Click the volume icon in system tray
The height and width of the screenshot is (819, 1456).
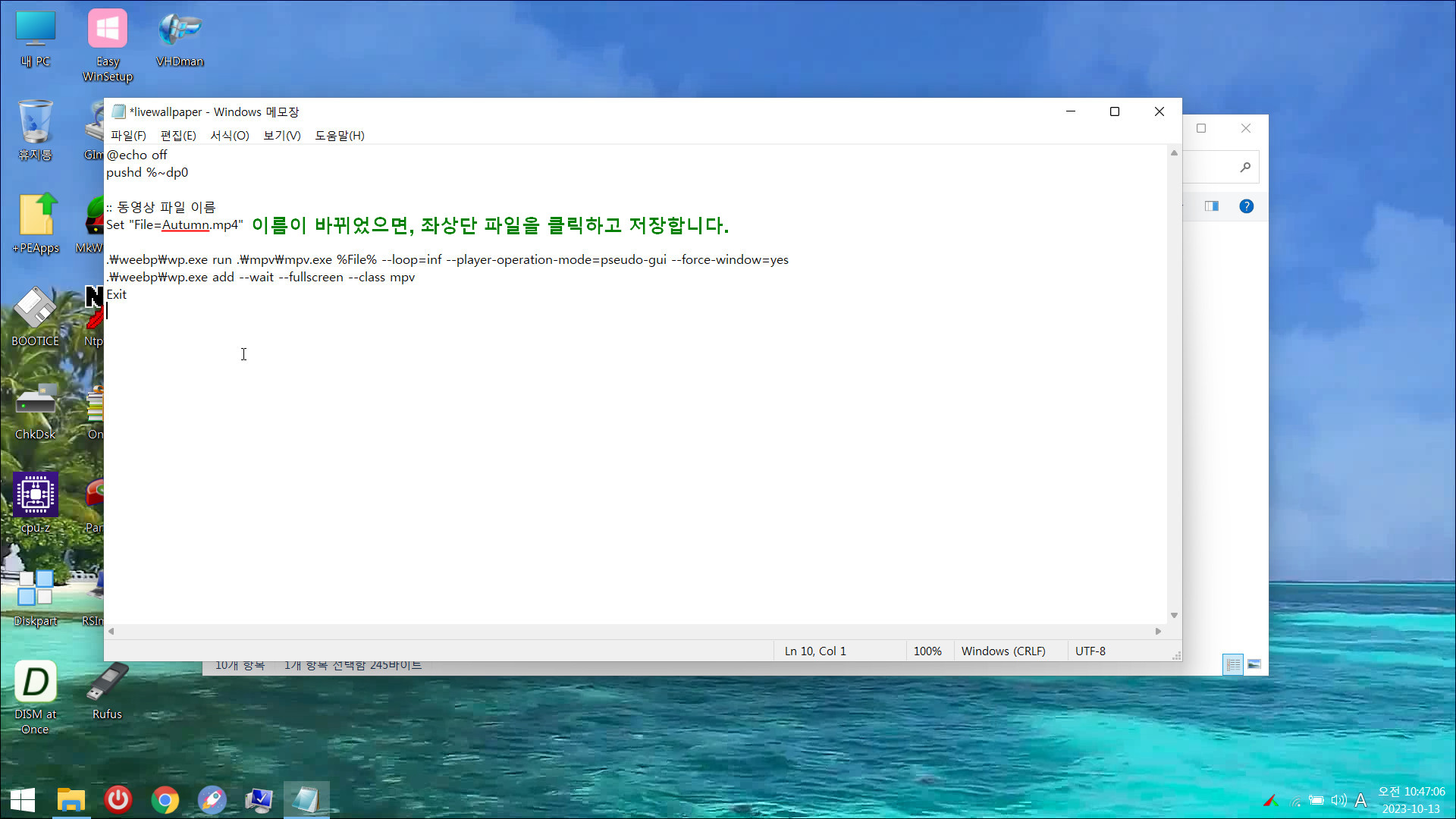[x=1339, y=801]
